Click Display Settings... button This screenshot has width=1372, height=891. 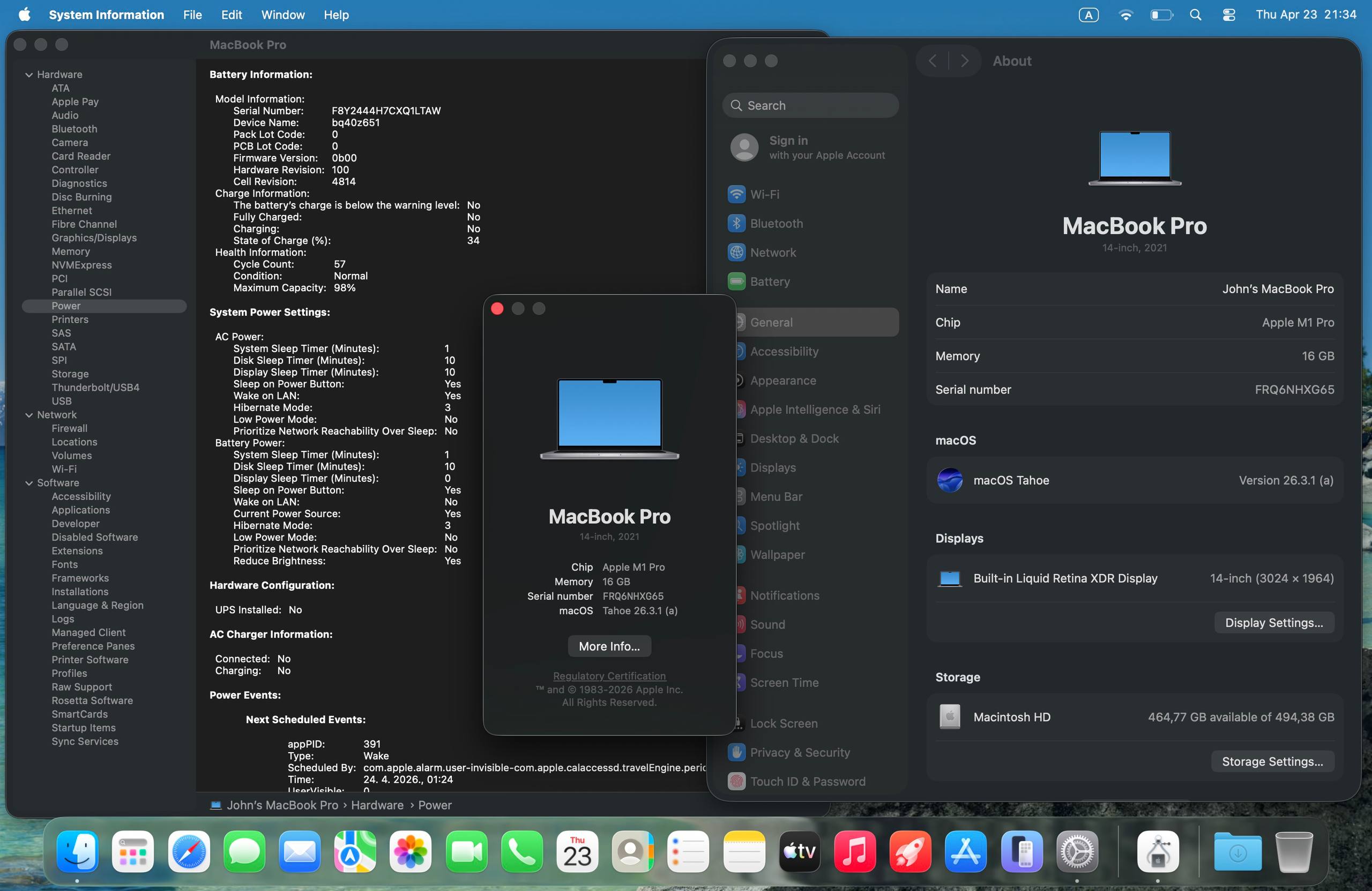click(x=1273, y=622)
